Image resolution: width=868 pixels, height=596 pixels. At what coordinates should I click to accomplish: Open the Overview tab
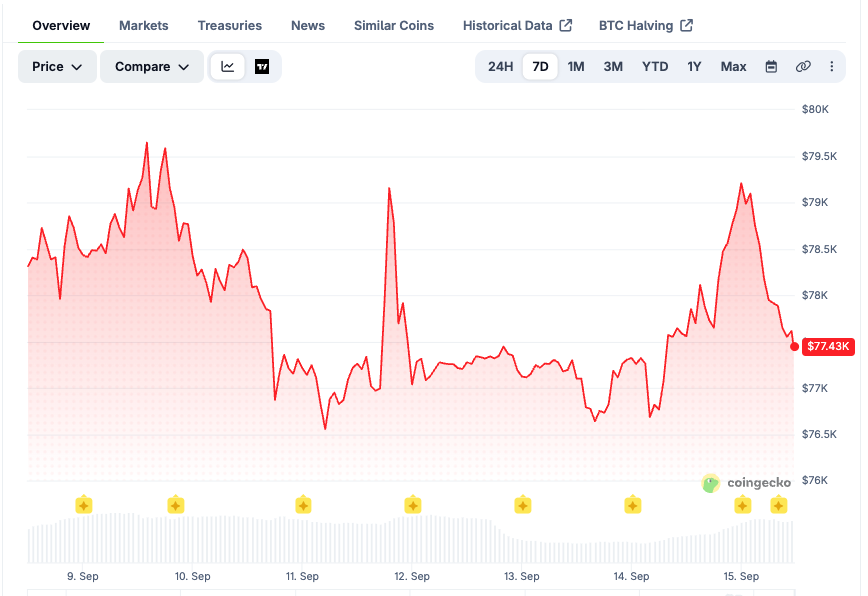coord(61,25)
